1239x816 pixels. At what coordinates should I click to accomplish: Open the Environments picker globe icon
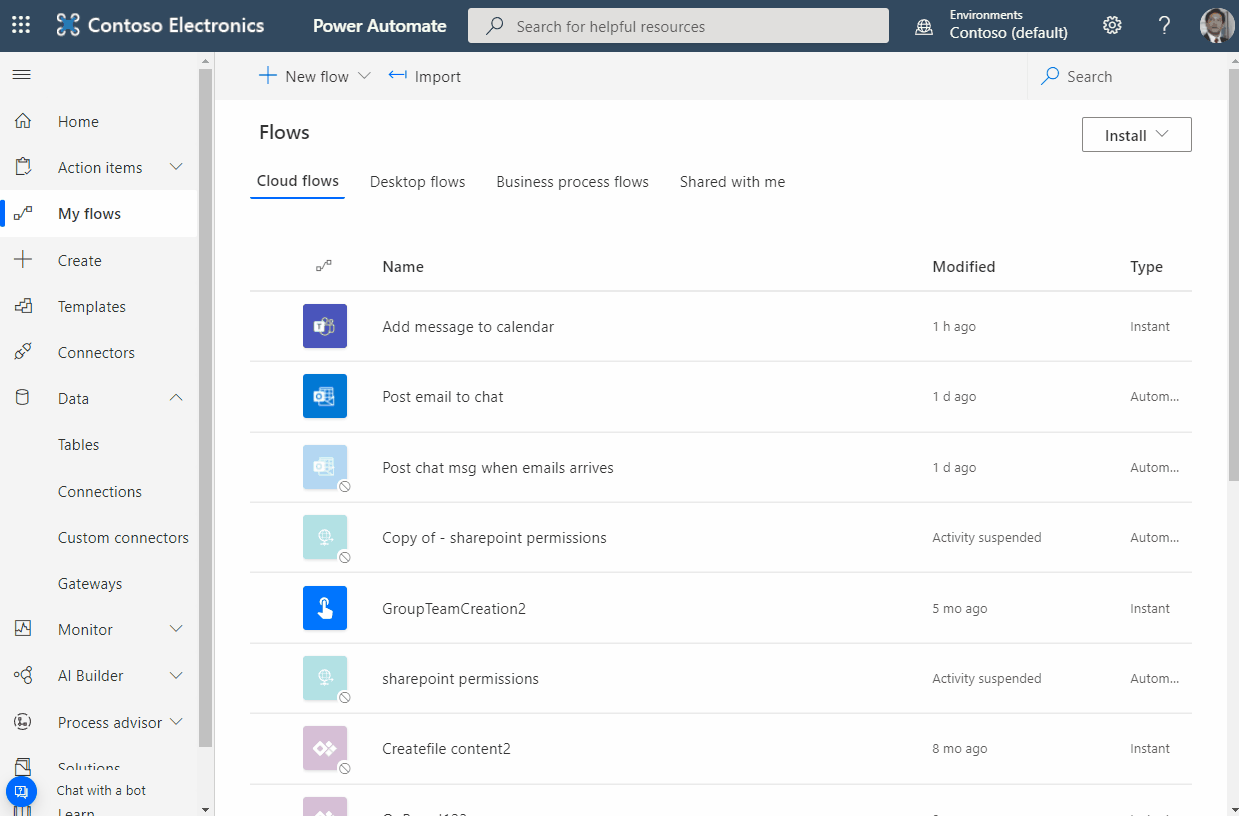click(x=924, y=27)
